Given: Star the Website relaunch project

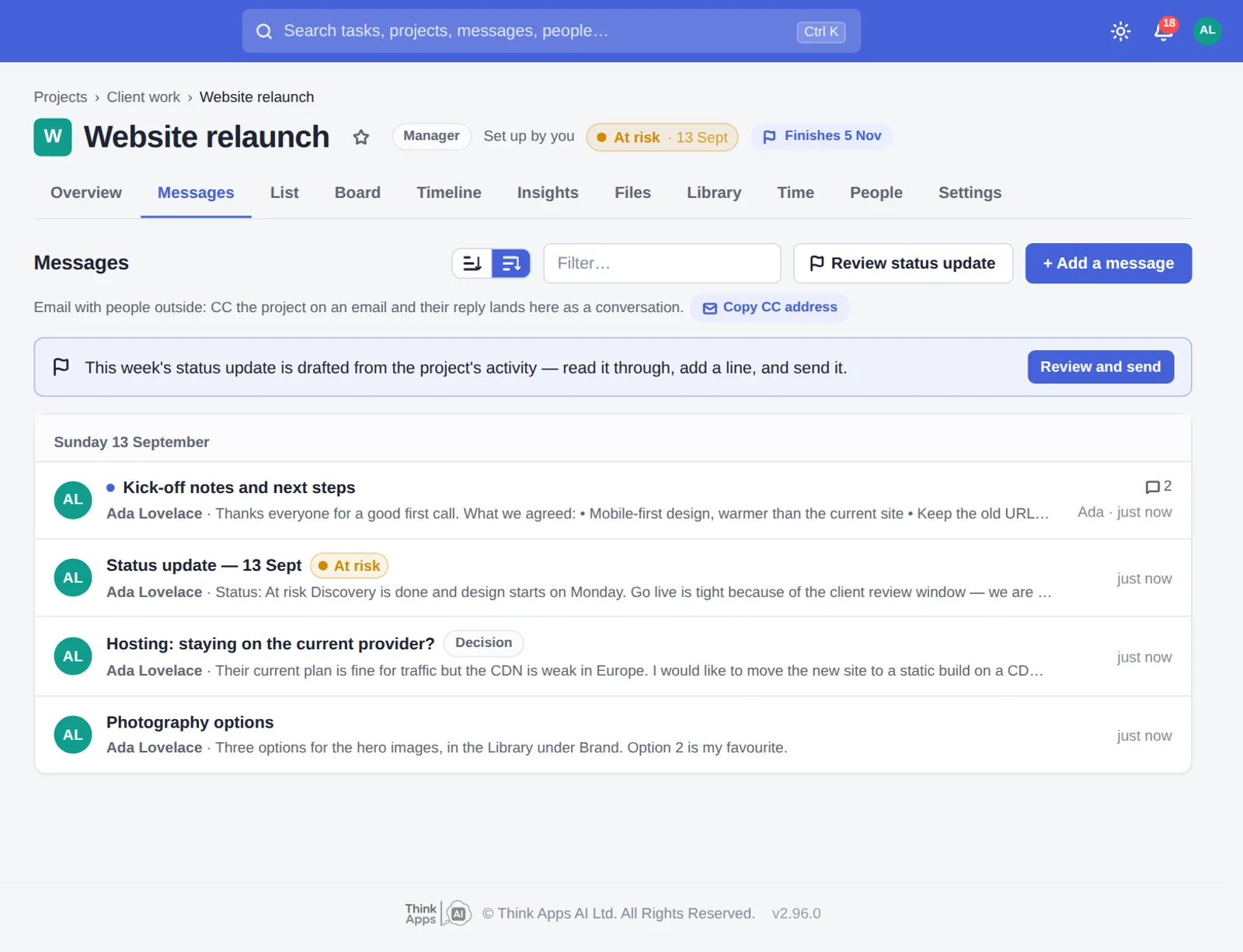Looking at the screenshot, I should click(360, 137).
